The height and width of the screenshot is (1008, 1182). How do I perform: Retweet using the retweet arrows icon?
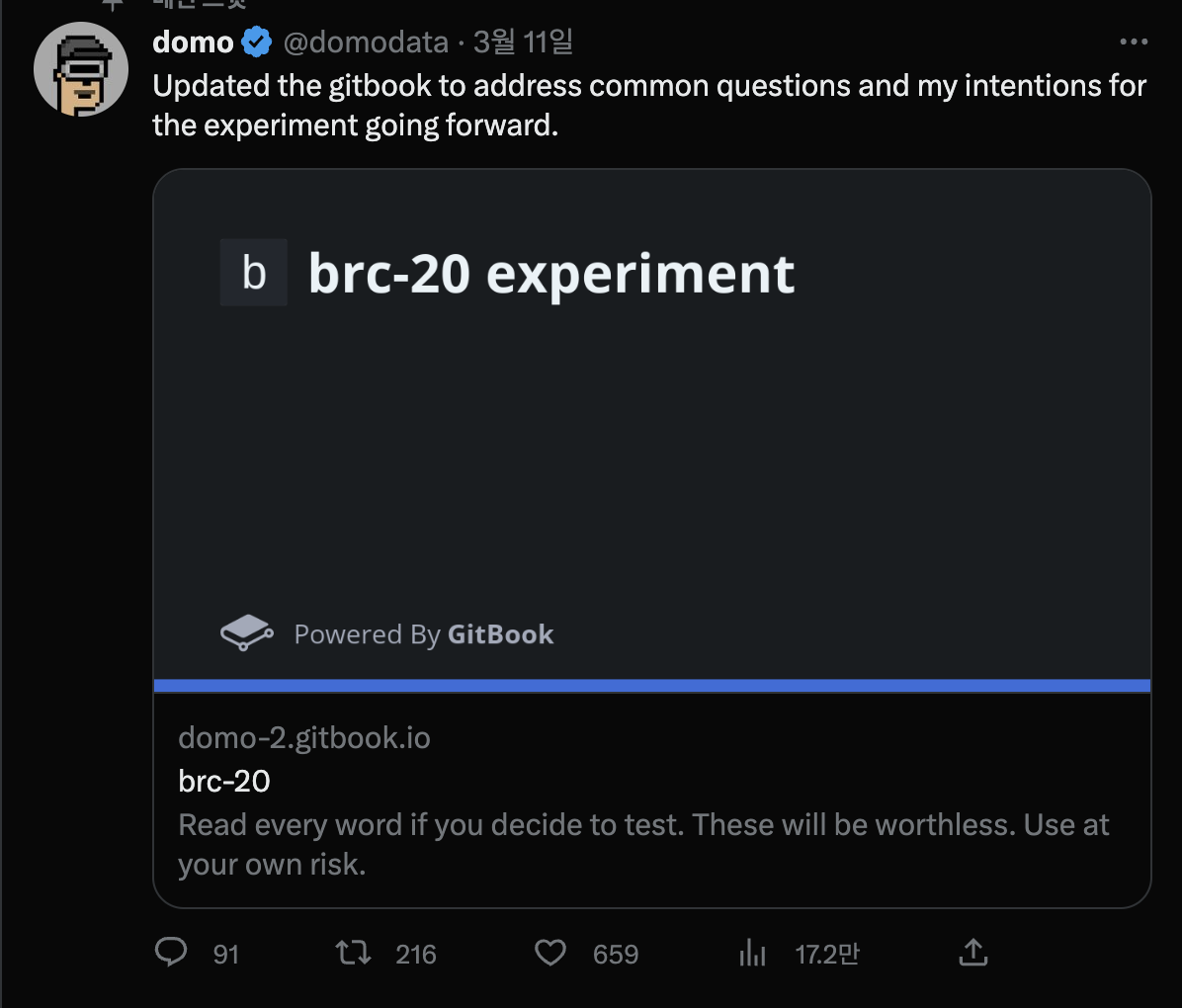point(353,953)
